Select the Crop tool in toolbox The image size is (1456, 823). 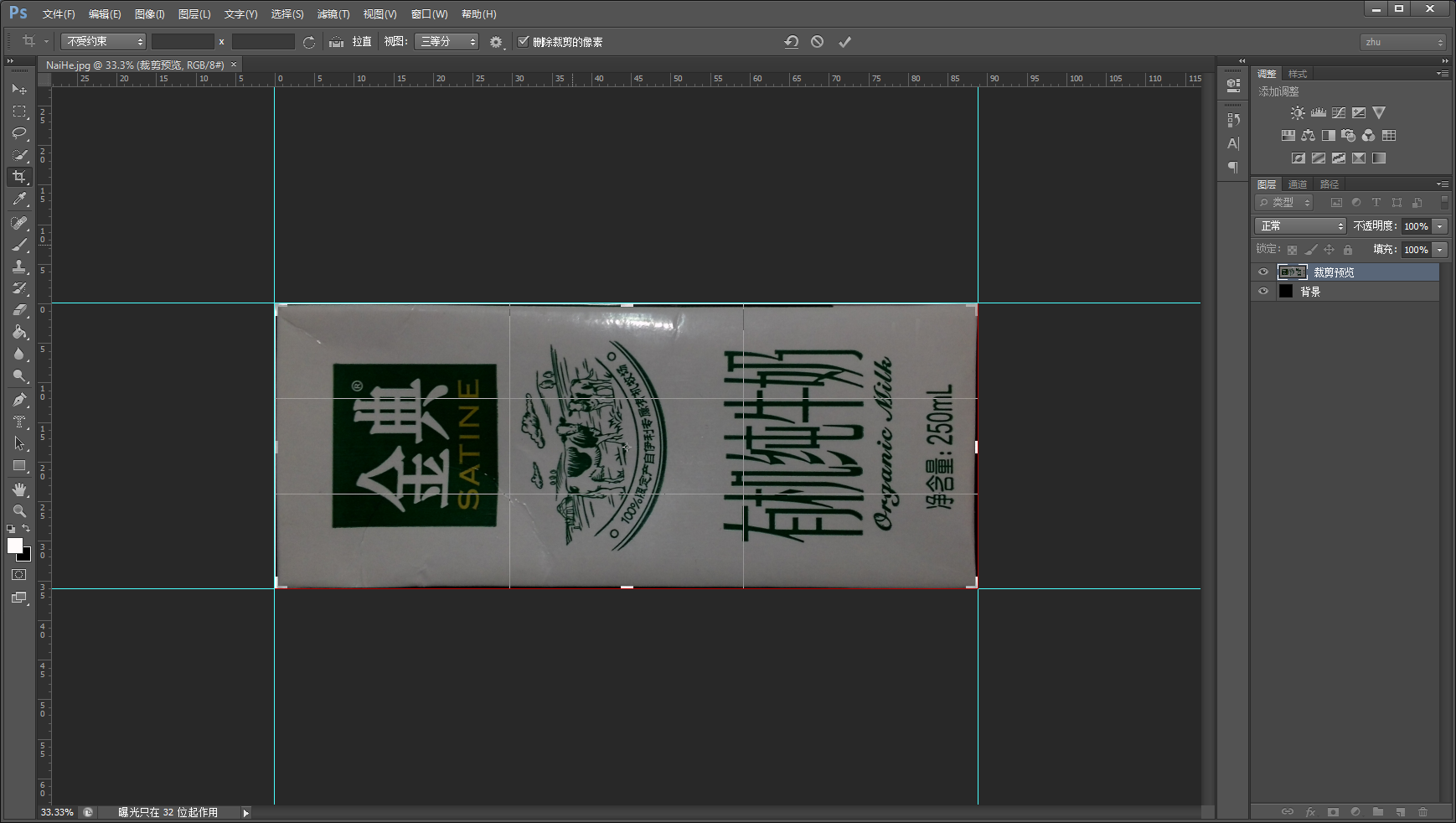click(19, 177)
